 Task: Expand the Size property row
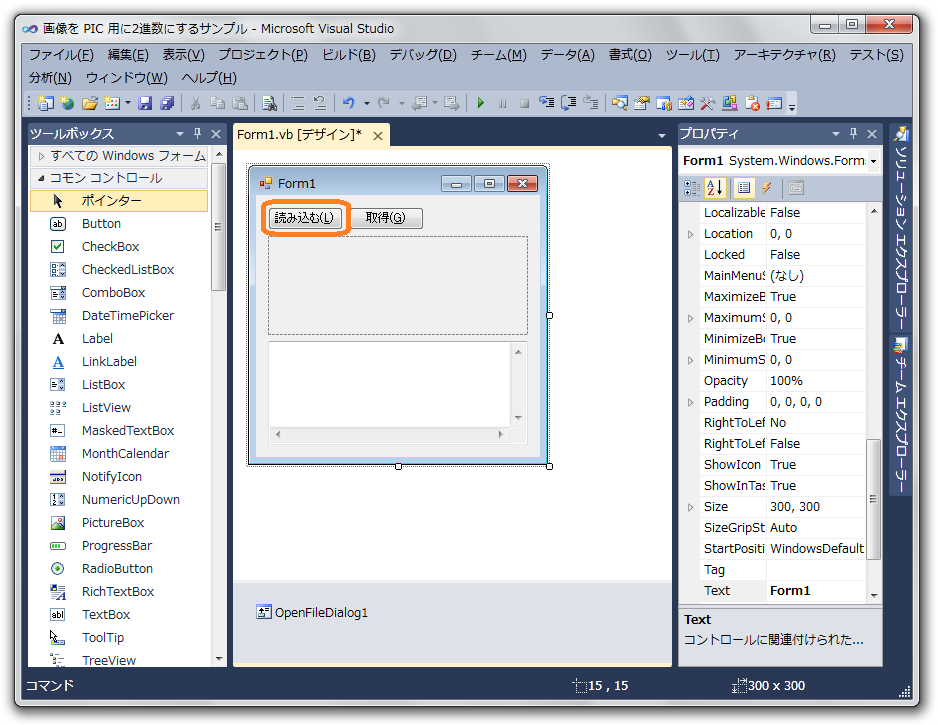pos(690,507)
